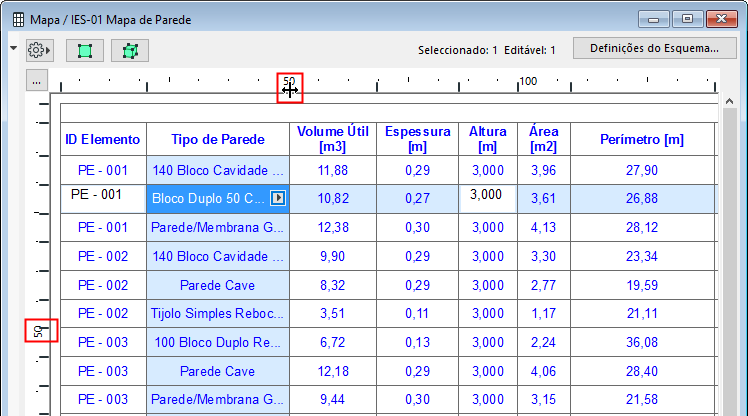
Task: Click the horizontal ruler 50 marker
Action: [x=290, y=81]
